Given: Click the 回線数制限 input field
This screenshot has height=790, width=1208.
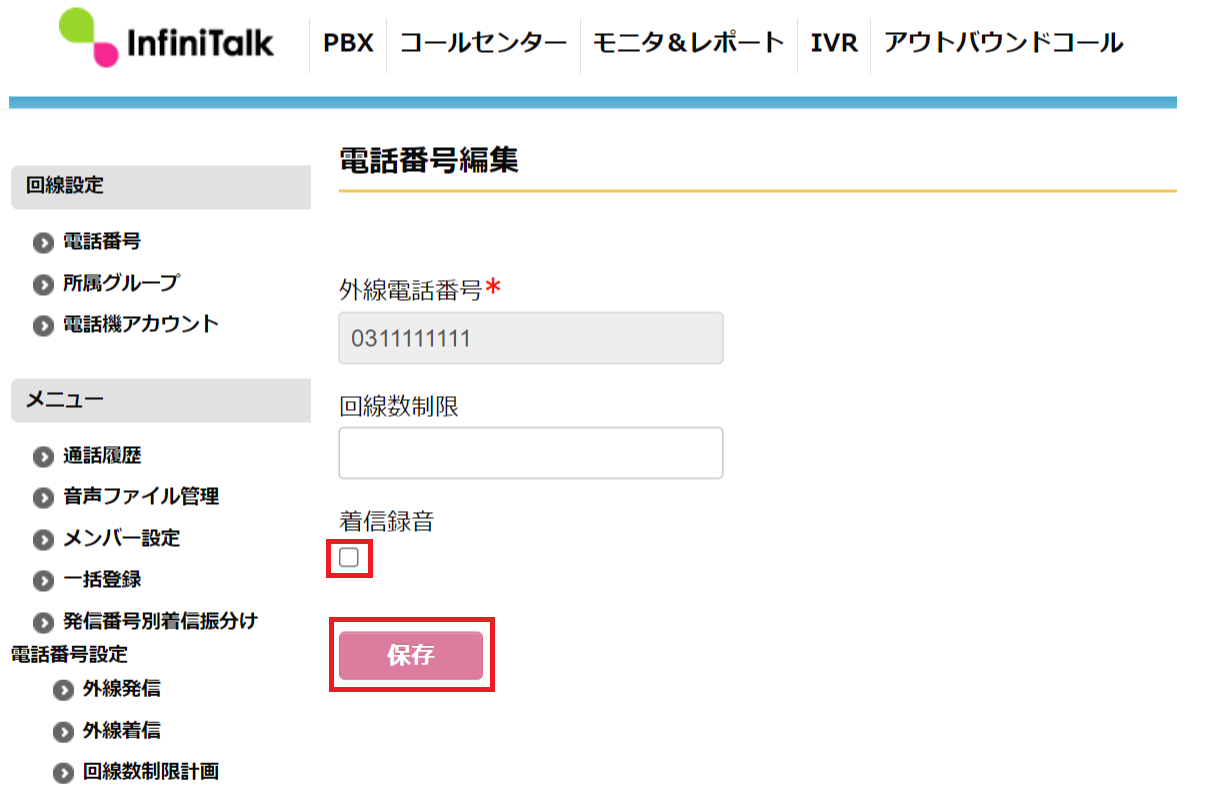Looking at the screenshot, I should point(531,453).
